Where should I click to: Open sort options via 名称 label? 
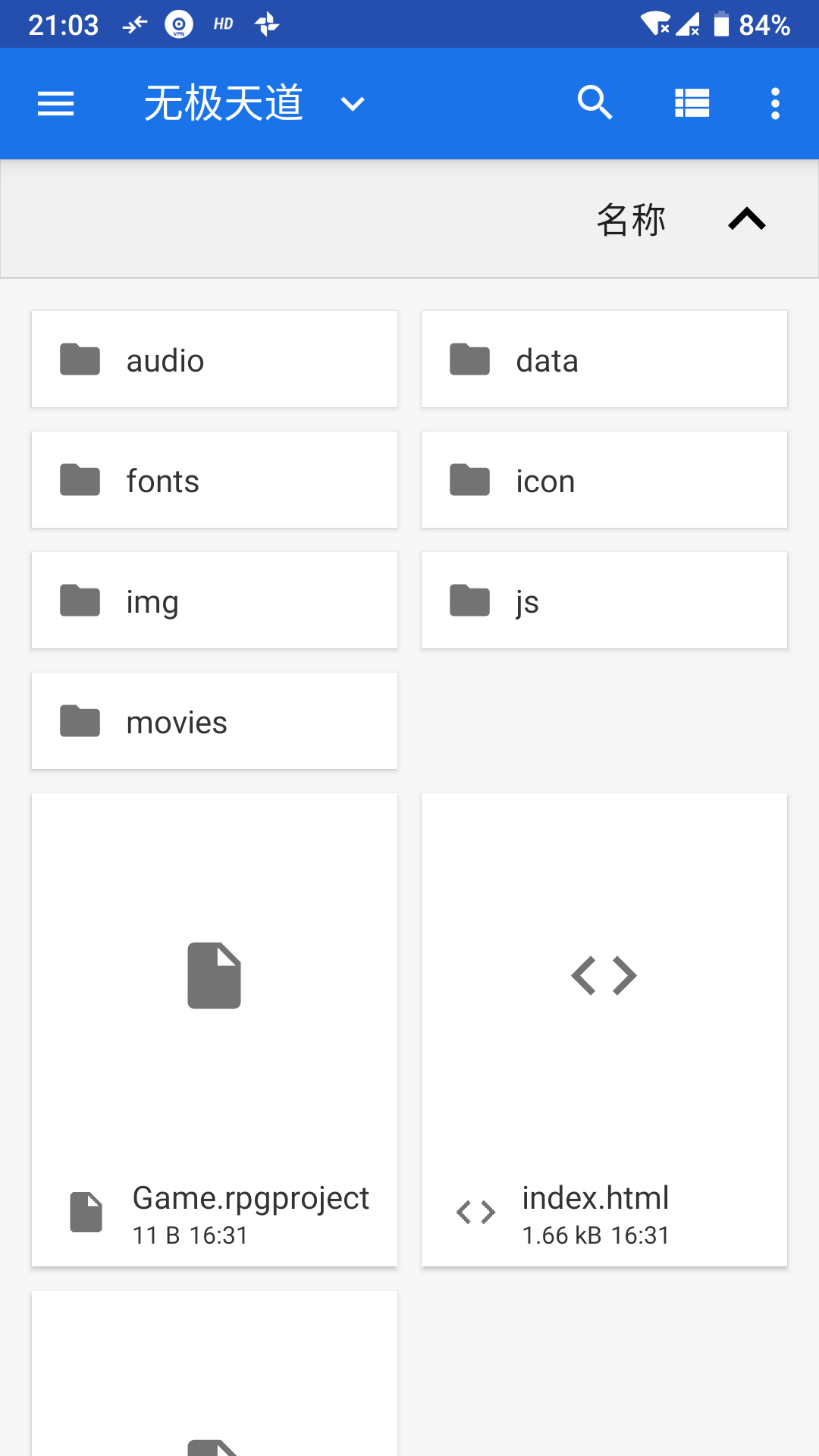point(631,220)
